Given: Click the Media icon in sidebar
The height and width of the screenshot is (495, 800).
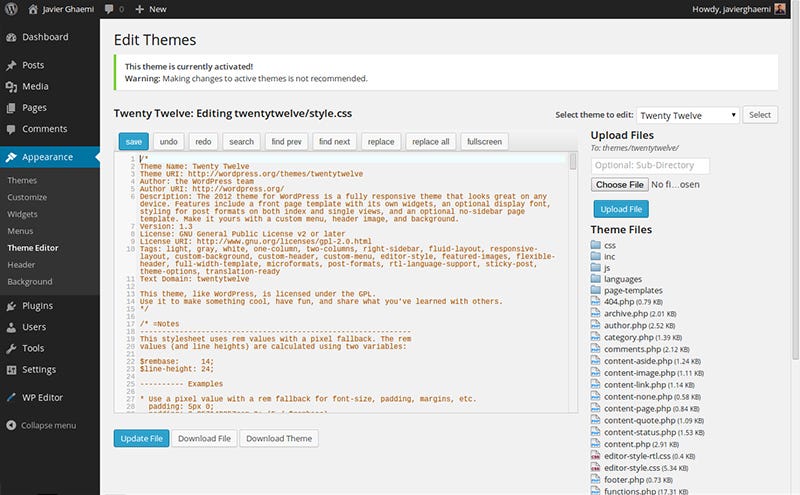Looking at the screenshot, I should point(11,87).
